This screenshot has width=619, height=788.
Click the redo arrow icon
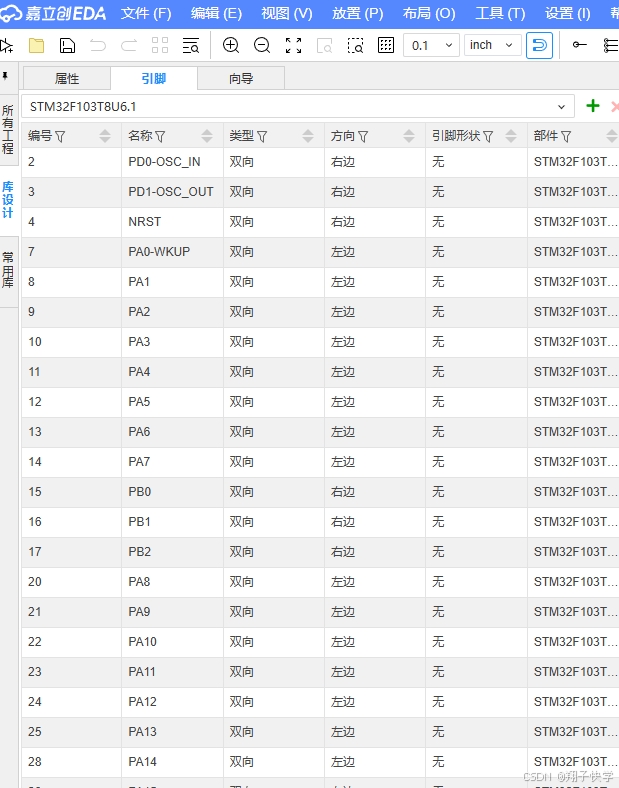point(129,46)
